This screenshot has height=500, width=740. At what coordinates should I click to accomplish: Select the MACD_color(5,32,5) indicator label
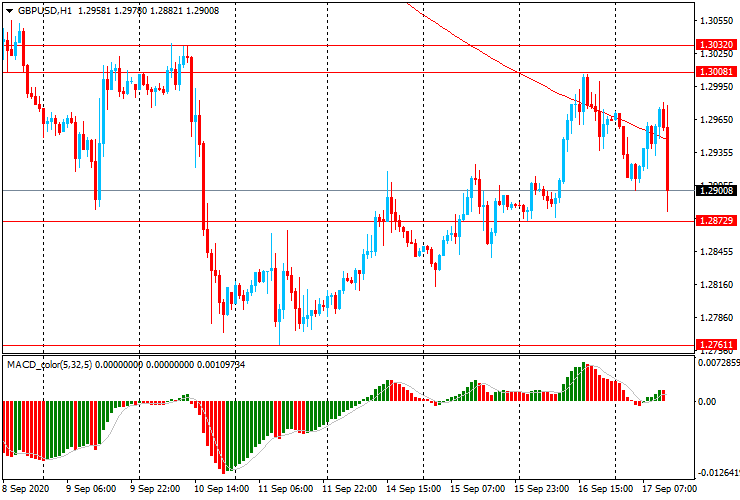(50, 364)
